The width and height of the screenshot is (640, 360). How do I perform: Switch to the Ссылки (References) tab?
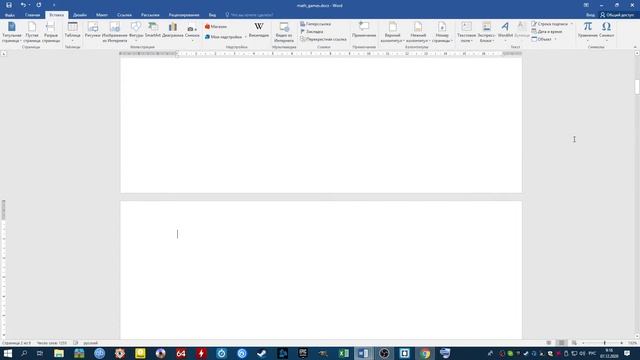[x=124, y=15]
